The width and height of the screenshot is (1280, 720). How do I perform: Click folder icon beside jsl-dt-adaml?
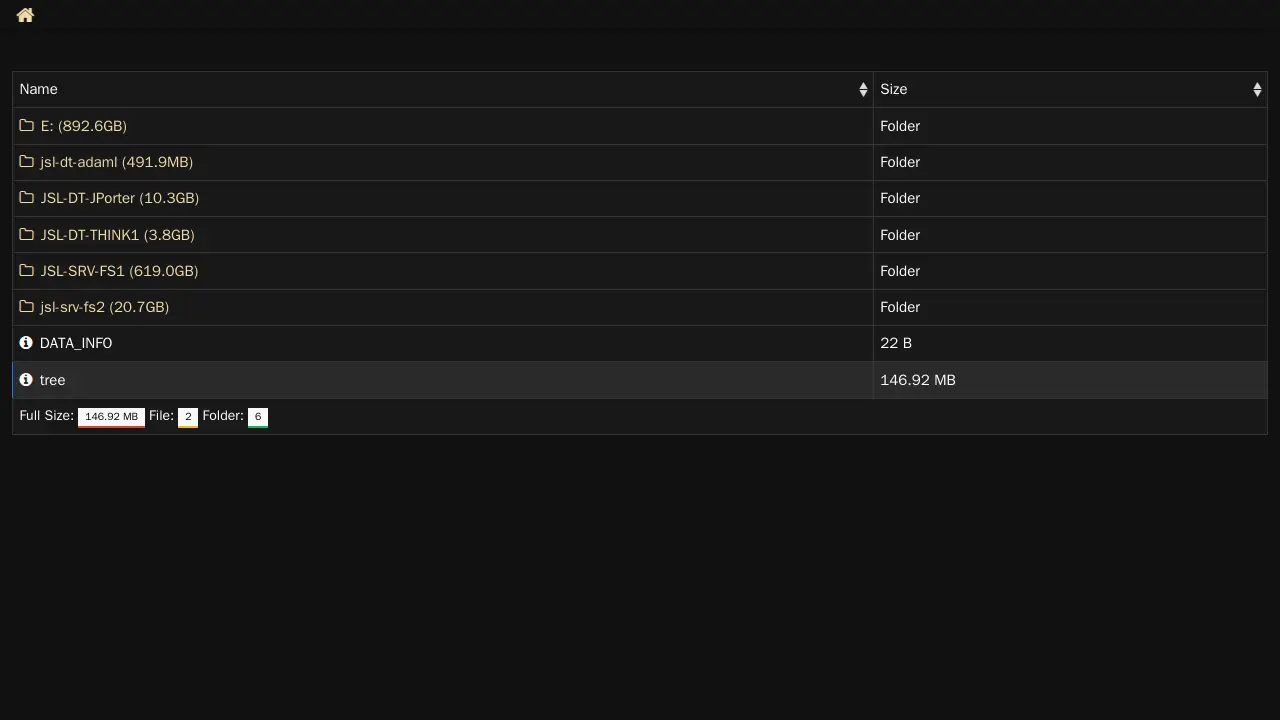click(x=27, y=162)
